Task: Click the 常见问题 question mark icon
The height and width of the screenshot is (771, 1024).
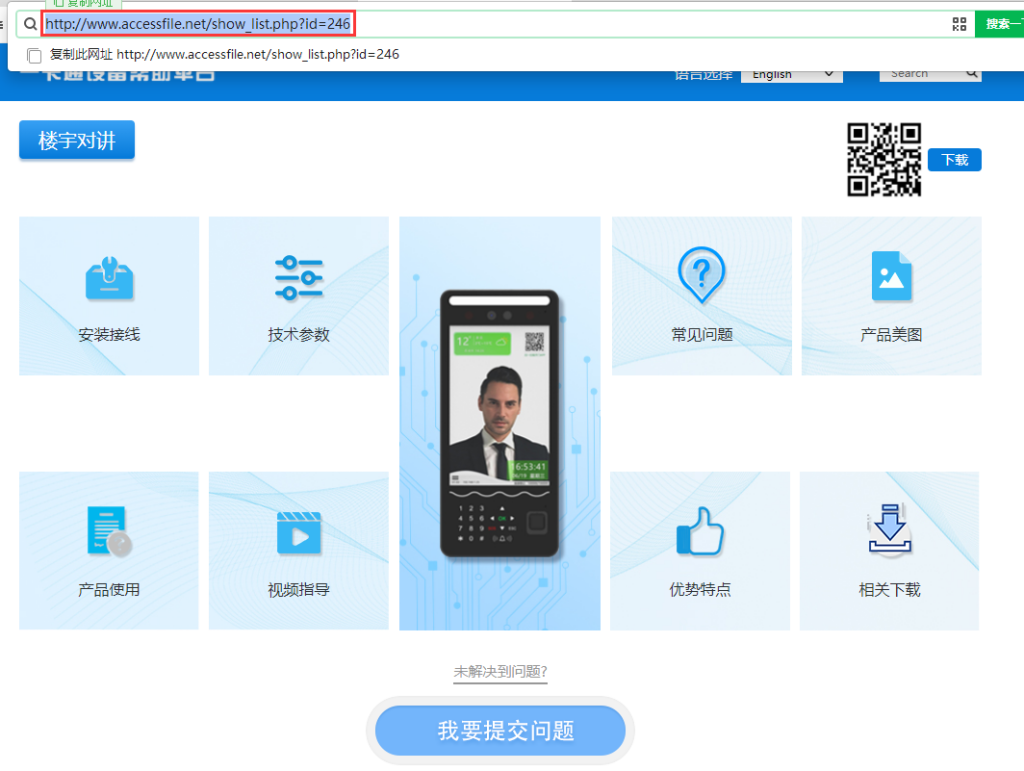Action: coord(701,274)
